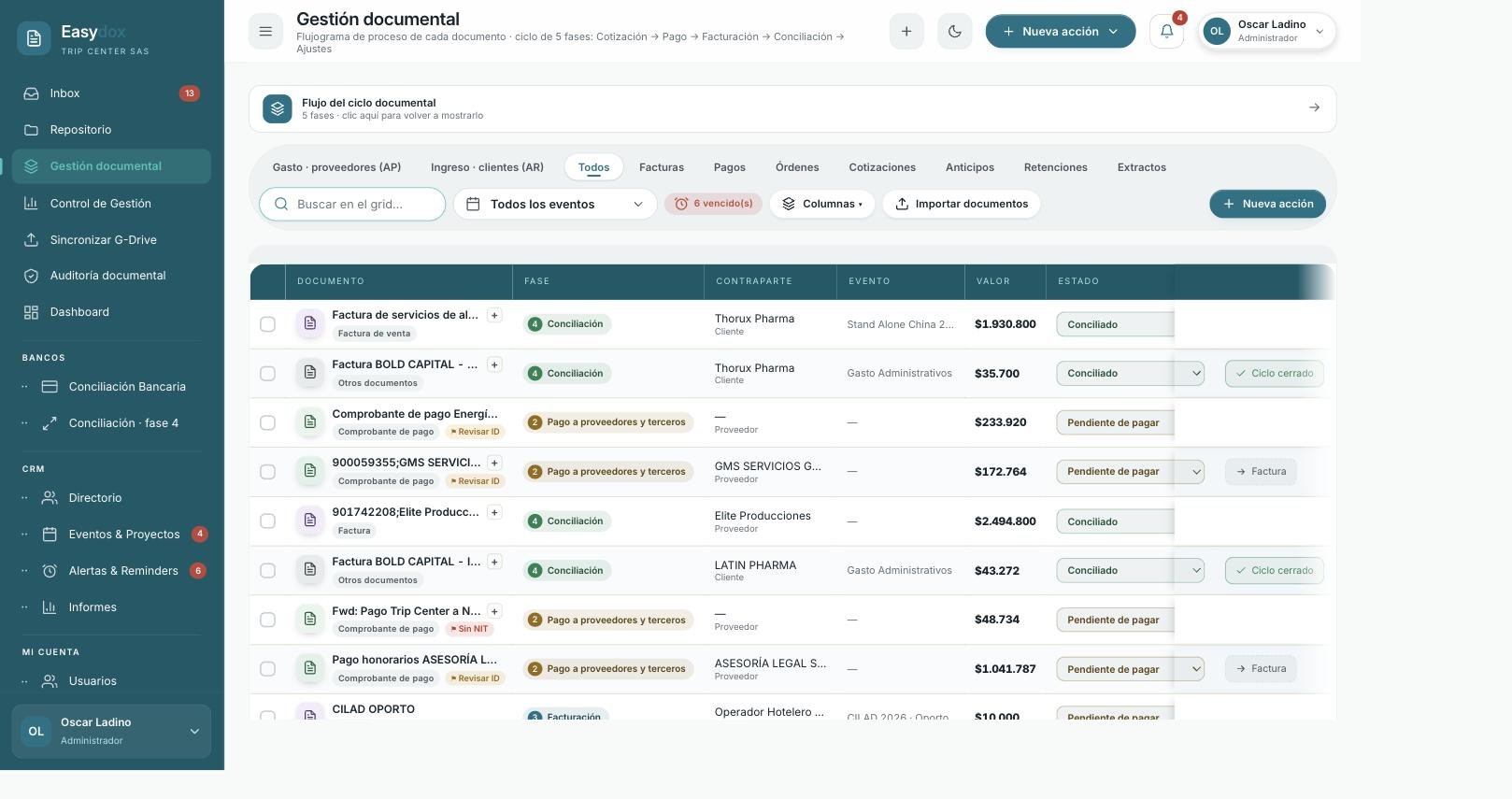
Task: Focus the Buscar en el grid search field
Action: point(352,204)
